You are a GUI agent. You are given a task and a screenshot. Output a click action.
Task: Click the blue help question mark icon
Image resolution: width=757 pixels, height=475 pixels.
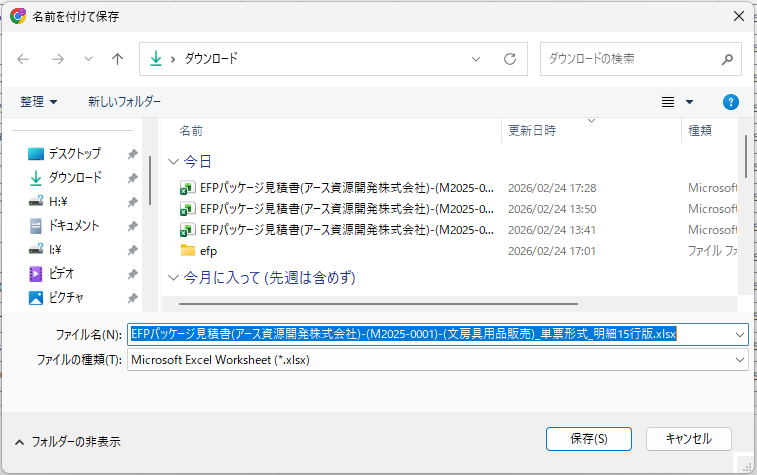click(x=730, y=102)
